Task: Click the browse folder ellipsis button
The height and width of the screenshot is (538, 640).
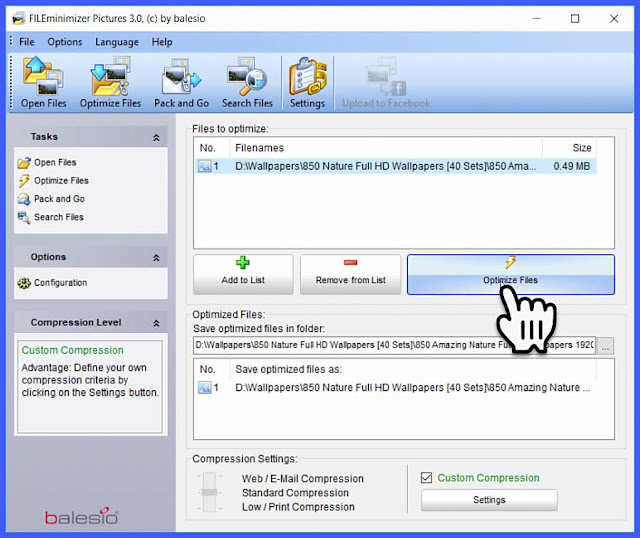Action: (605, 346)
